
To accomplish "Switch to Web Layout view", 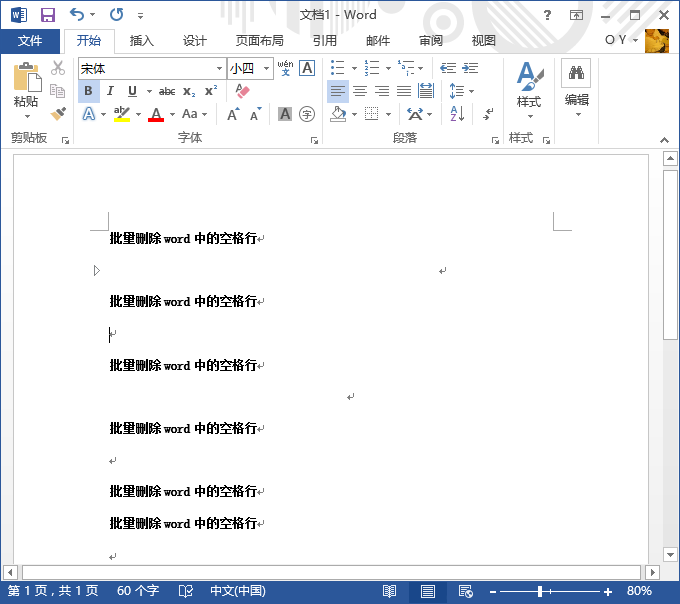I will tap(466, 591).
